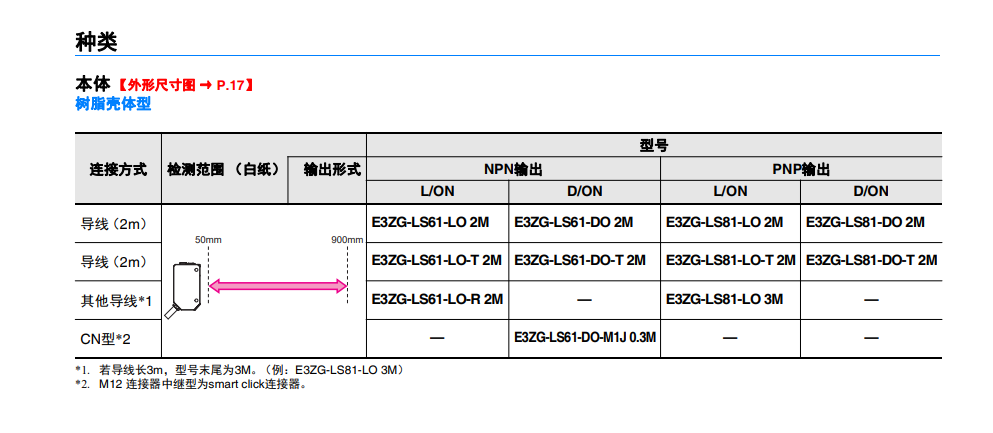Click the 其他导线*1 row label
This screenshot has width=993, height=433.
coord(115,299)
